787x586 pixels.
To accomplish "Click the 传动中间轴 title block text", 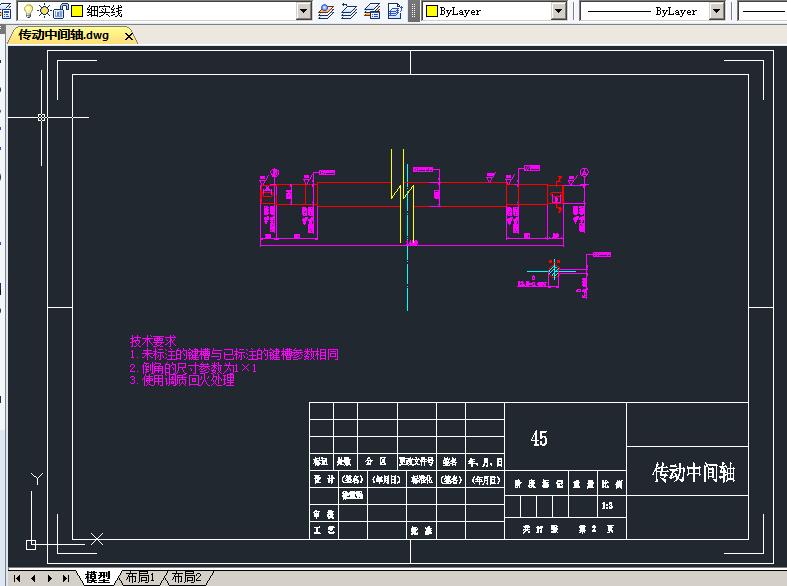I will (694, 472).
